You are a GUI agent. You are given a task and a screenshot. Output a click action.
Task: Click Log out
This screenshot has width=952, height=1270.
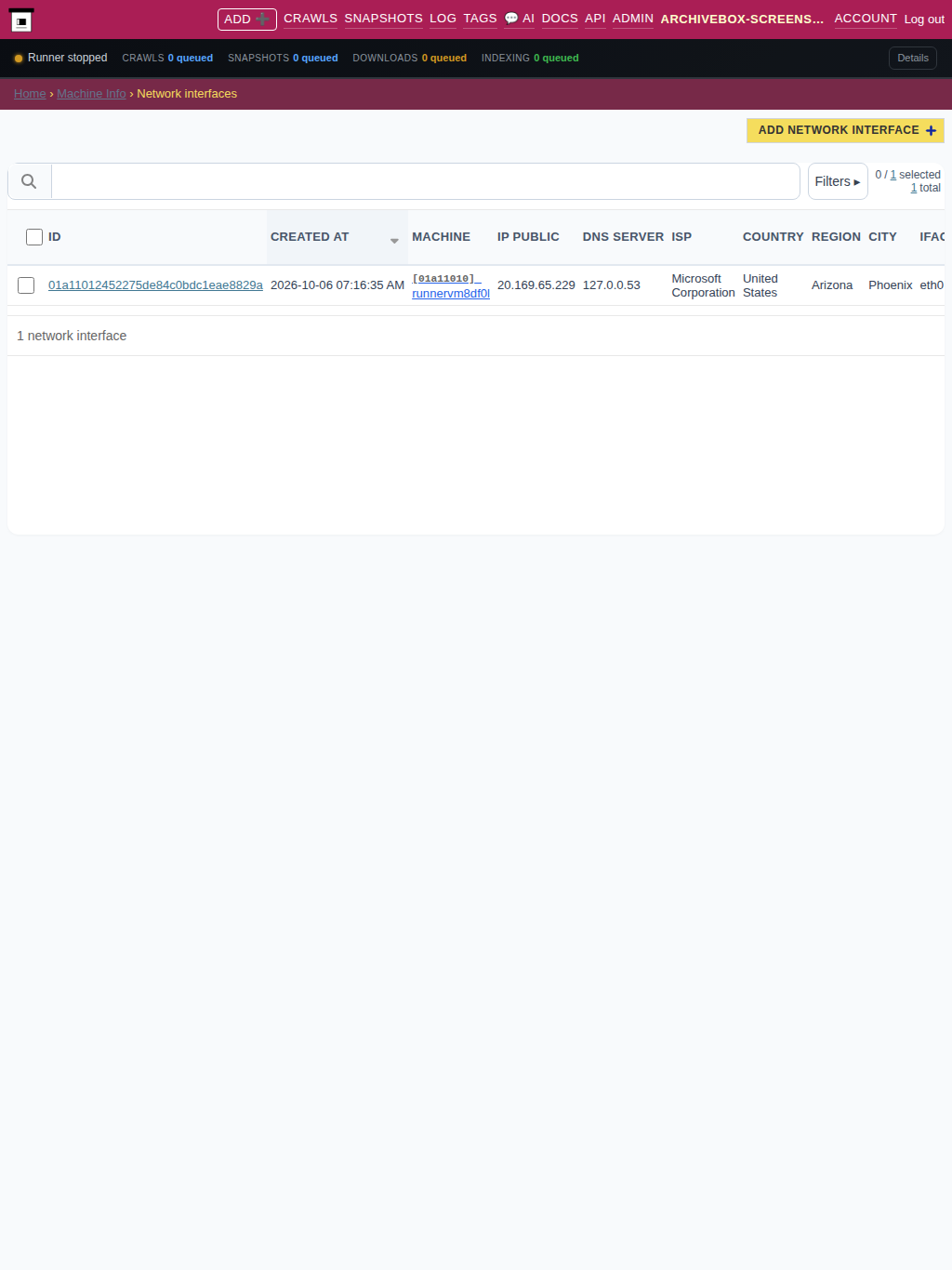(924, 20)
